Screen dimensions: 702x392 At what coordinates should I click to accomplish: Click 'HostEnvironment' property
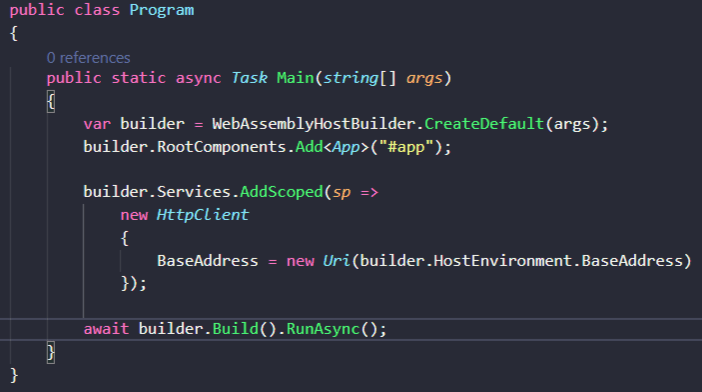503,260
